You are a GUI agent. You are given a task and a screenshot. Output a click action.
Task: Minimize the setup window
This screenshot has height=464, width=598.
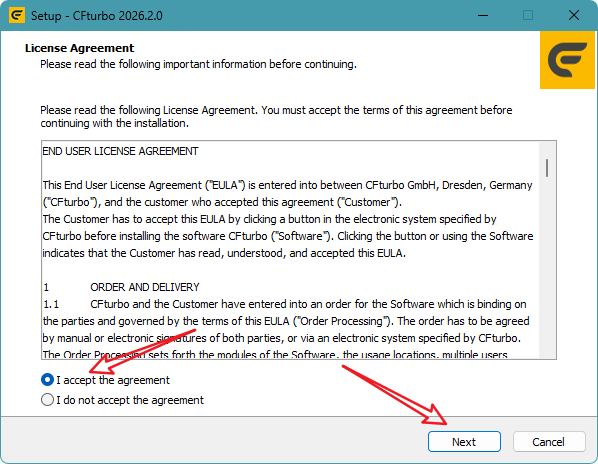click(x=483, y=16)
